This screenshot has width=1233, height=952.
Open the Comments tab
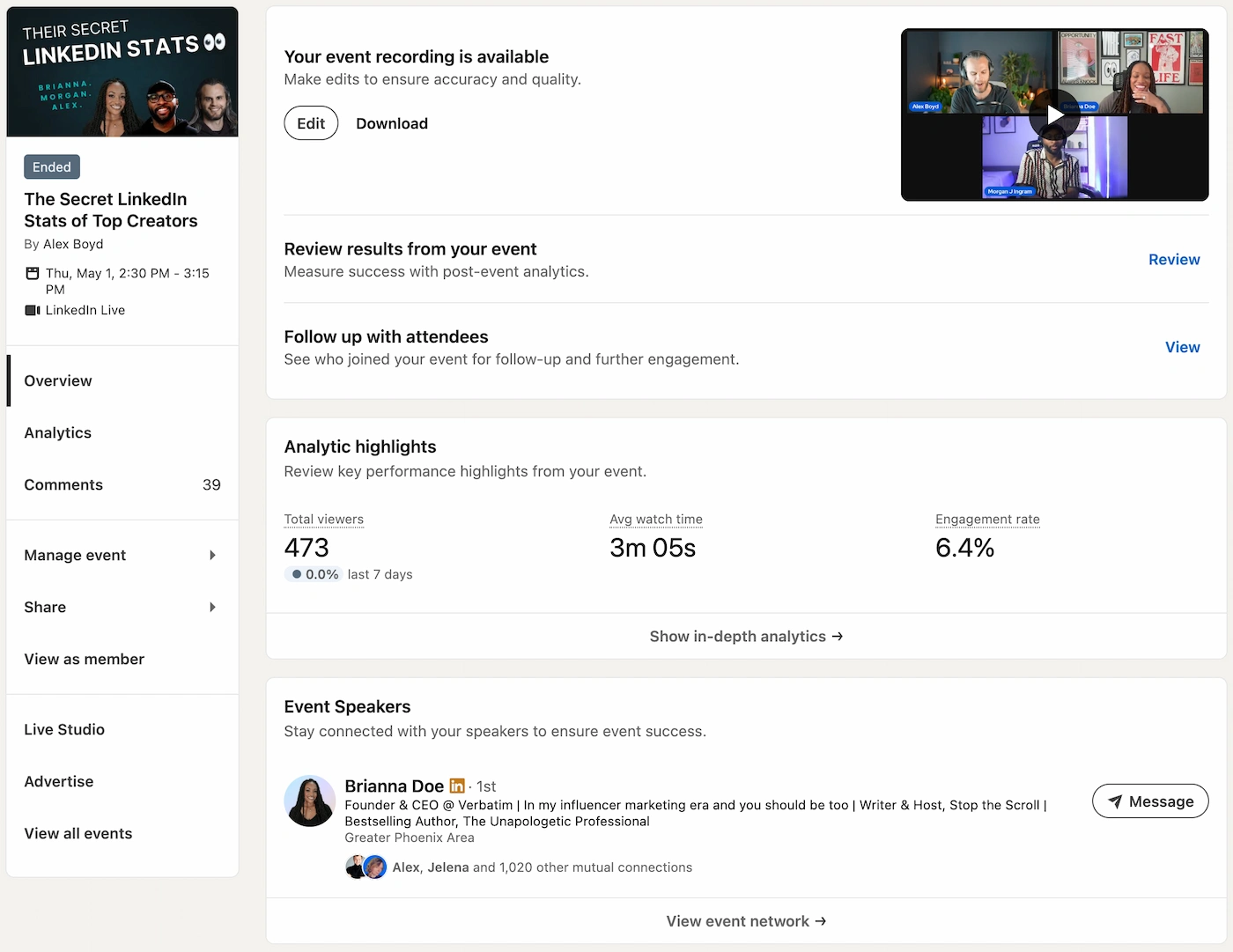(x=63, y=484)
